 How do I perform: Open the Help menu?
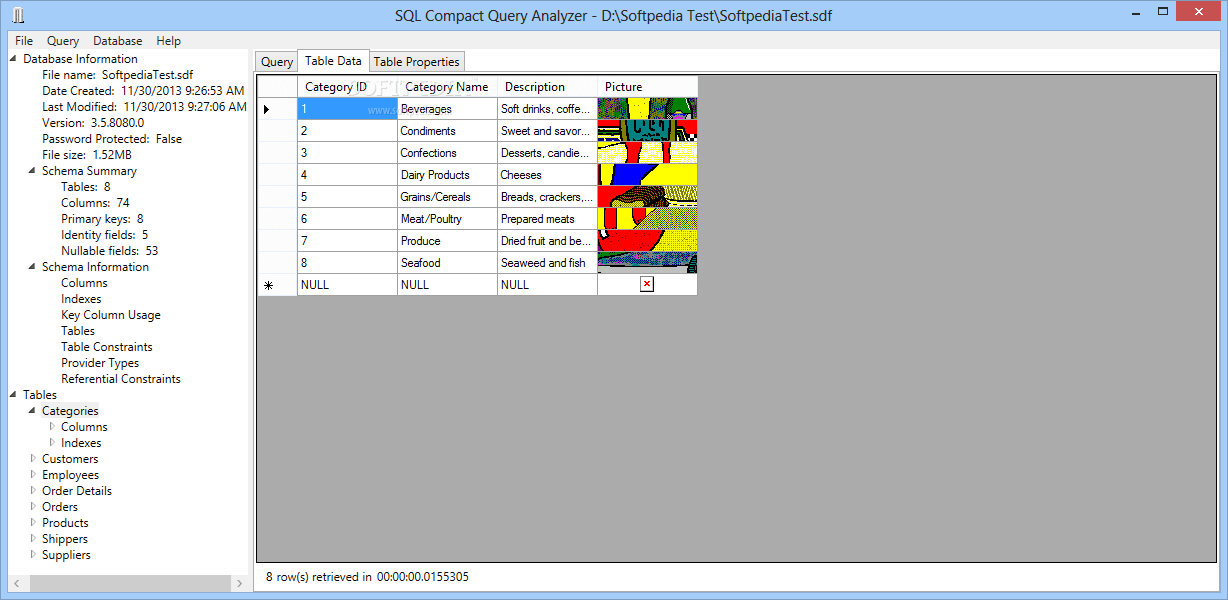click(x=169, y=41)
